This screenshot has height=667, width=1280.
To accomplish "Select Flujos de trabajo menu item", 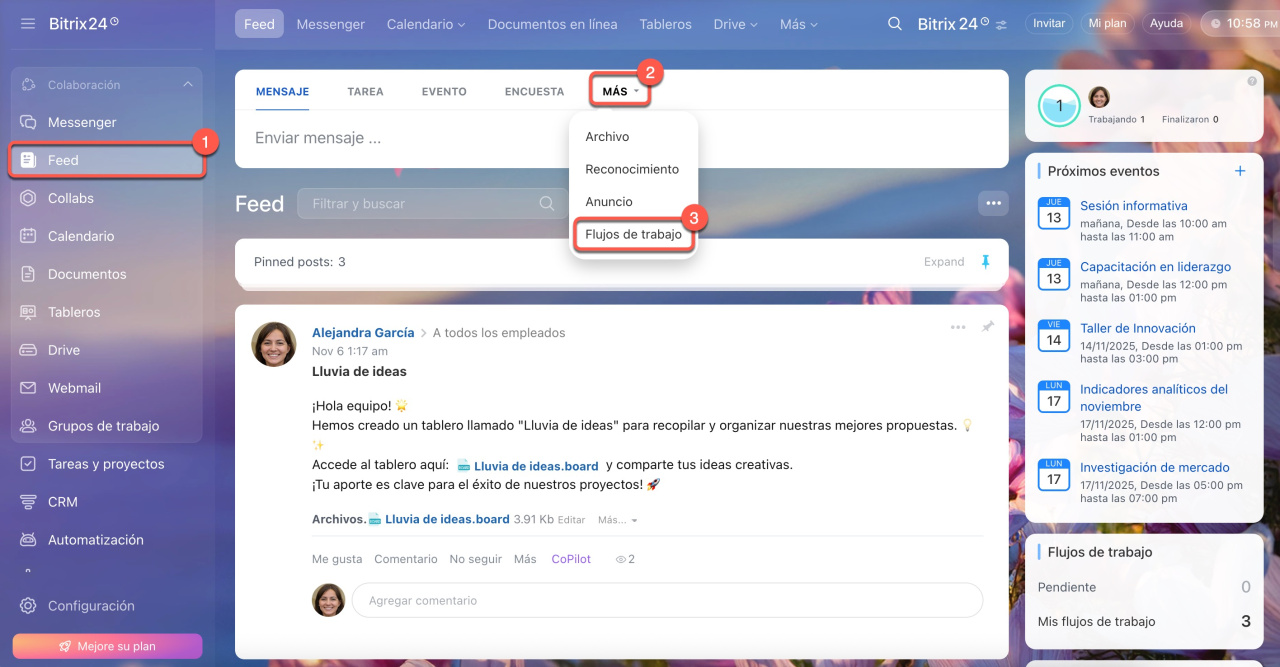I will [633, 234].
